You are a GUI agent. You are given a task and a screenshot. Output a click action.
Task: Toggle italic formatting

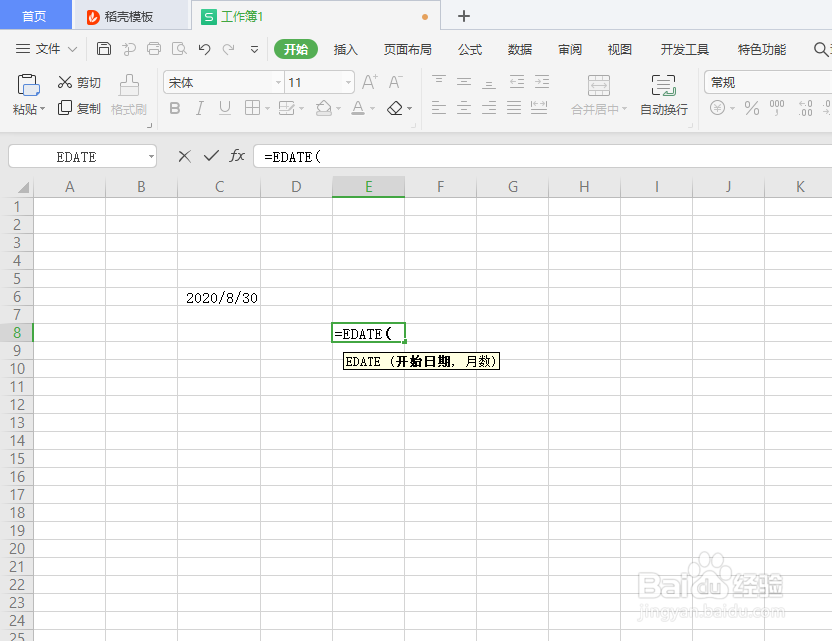pos(199,108)
